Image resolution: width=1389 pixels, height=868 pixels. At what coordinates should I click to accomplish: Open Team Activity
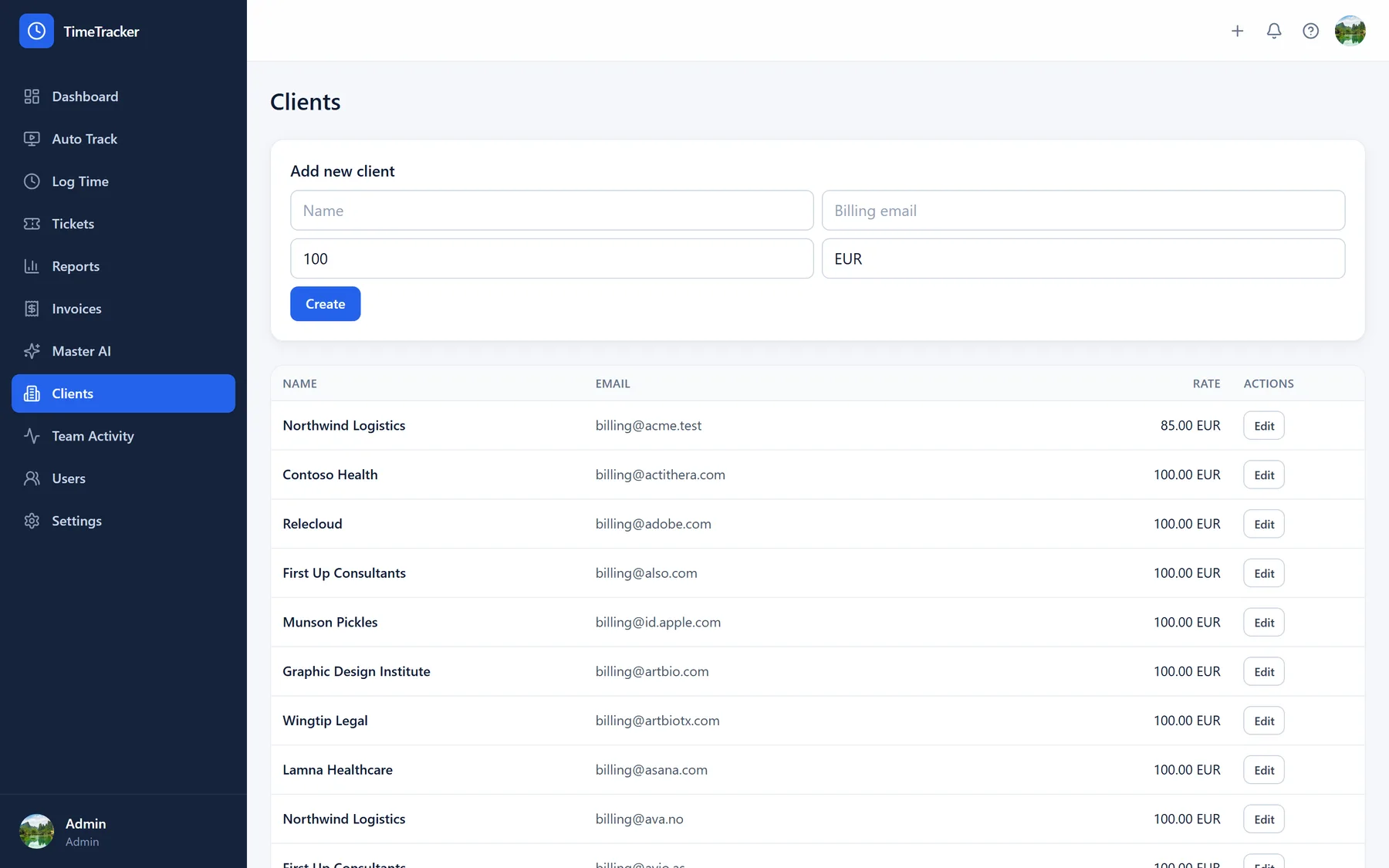pyautogui.click(x=123, y=436)
